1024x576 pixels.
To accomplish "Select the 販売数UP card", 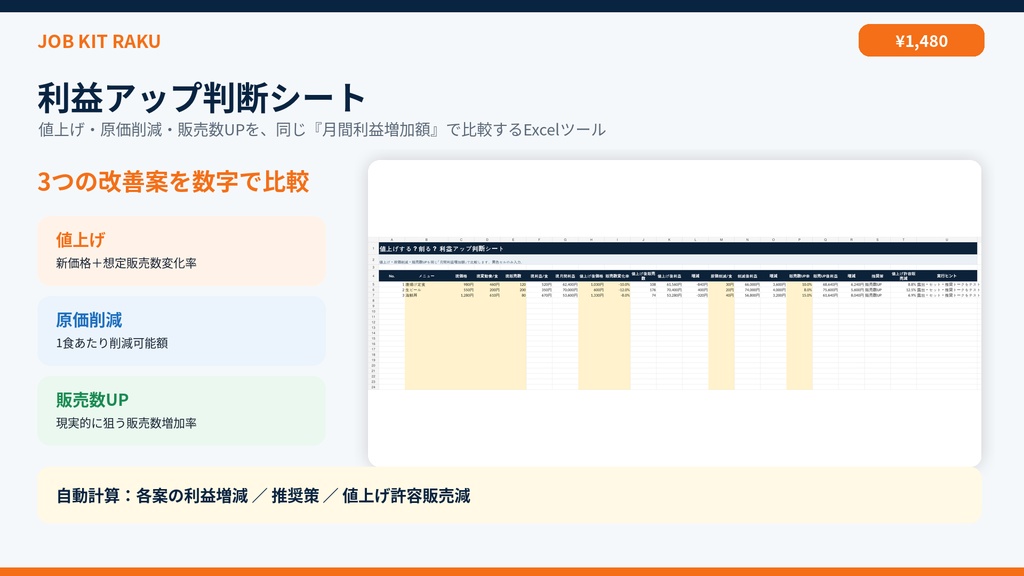I will click(x=182, y=411).
